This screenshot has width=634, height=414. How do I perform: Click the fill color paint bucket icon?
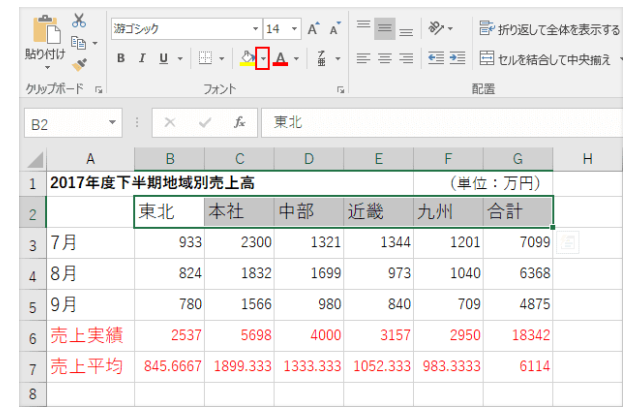pyautogui.click(x=247, y=58)
